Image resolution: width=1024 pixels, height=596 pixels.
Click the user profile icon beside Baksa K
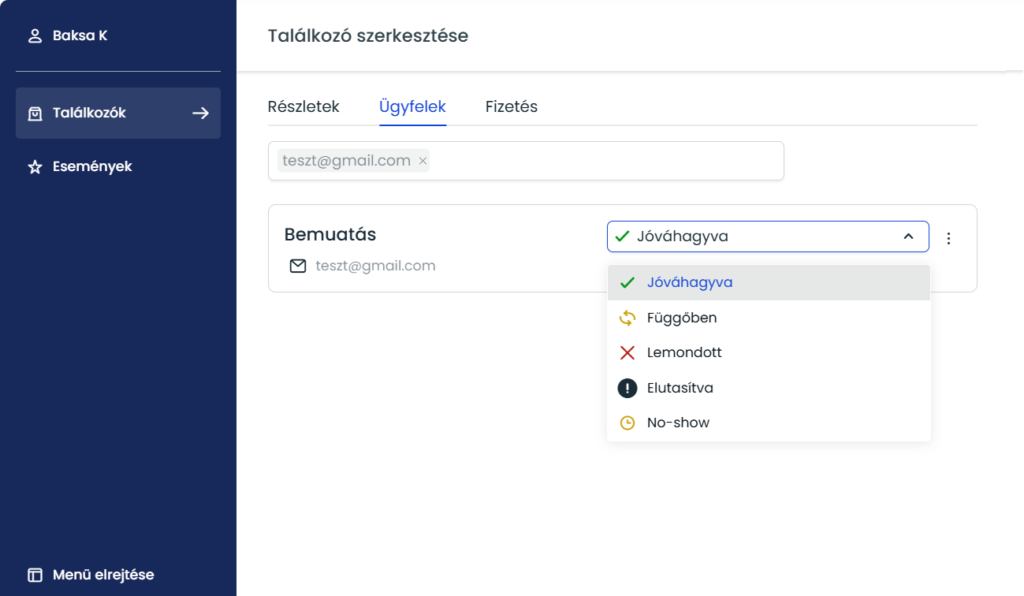tap(35, 36)
